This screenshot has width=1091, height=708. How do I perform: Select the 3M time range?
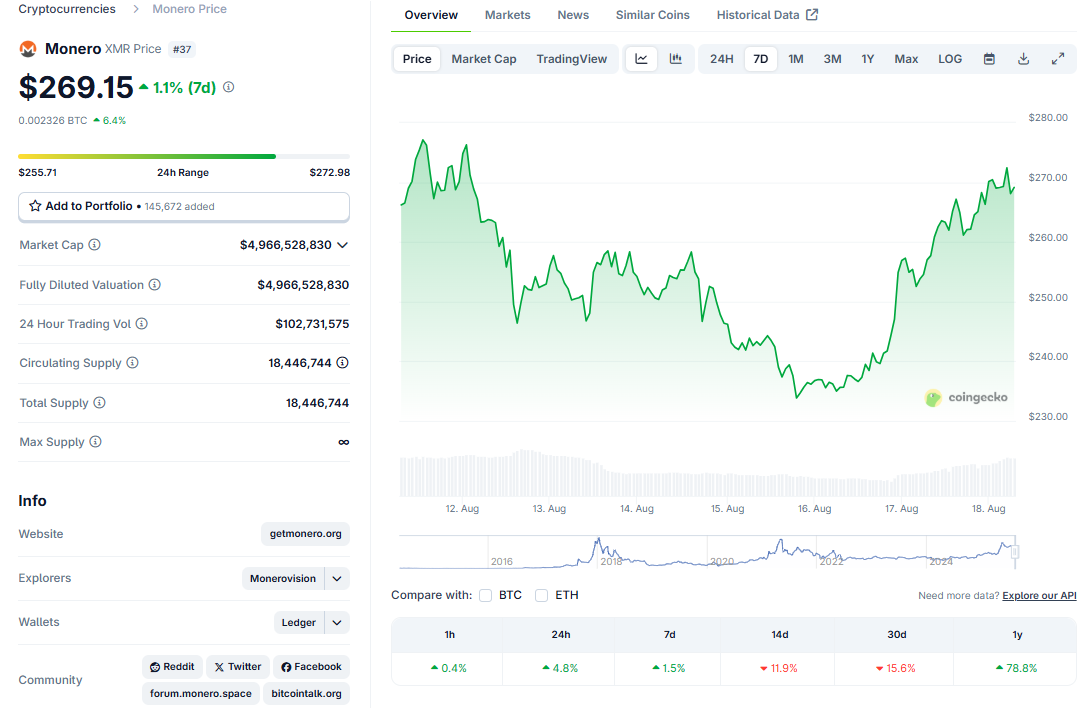coord(832,59)
